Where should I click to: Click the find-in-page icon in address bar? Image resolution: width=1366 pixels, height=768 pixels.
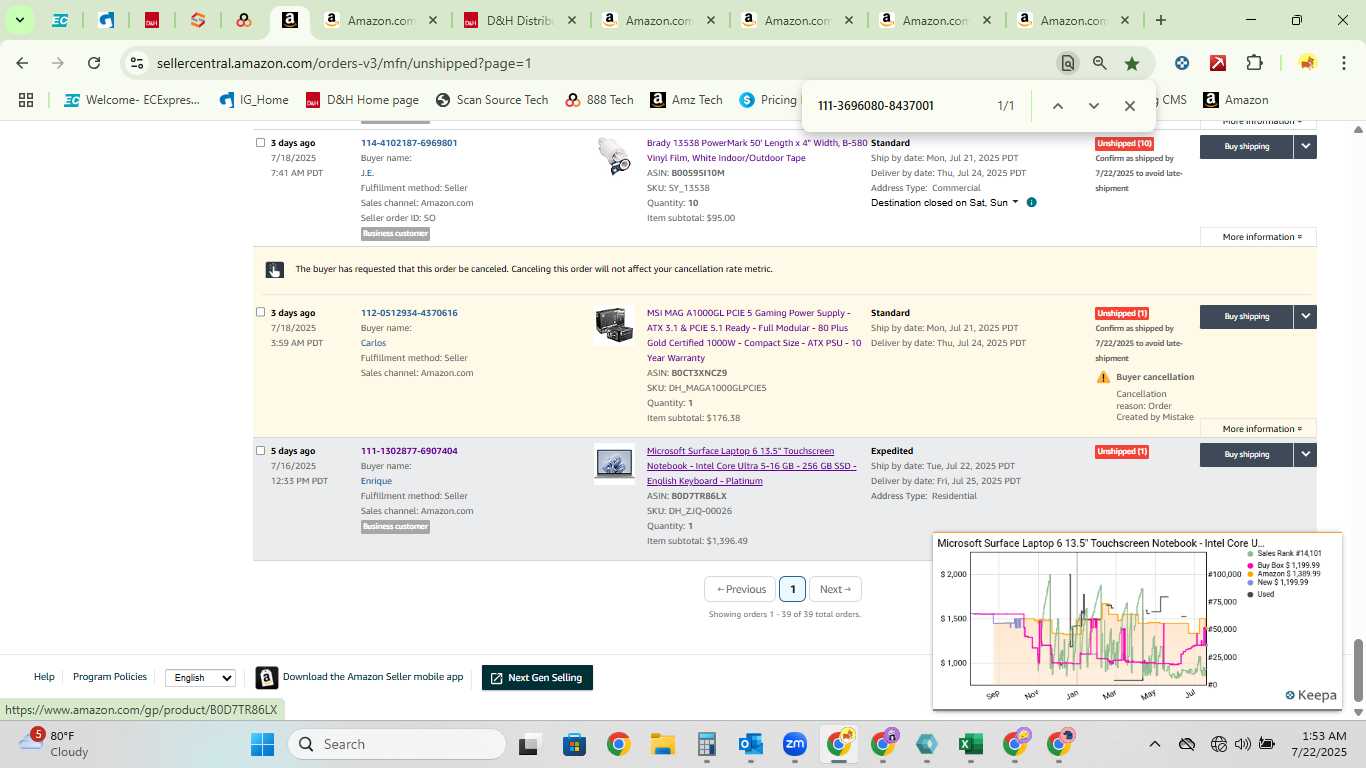pos(1068,63)
